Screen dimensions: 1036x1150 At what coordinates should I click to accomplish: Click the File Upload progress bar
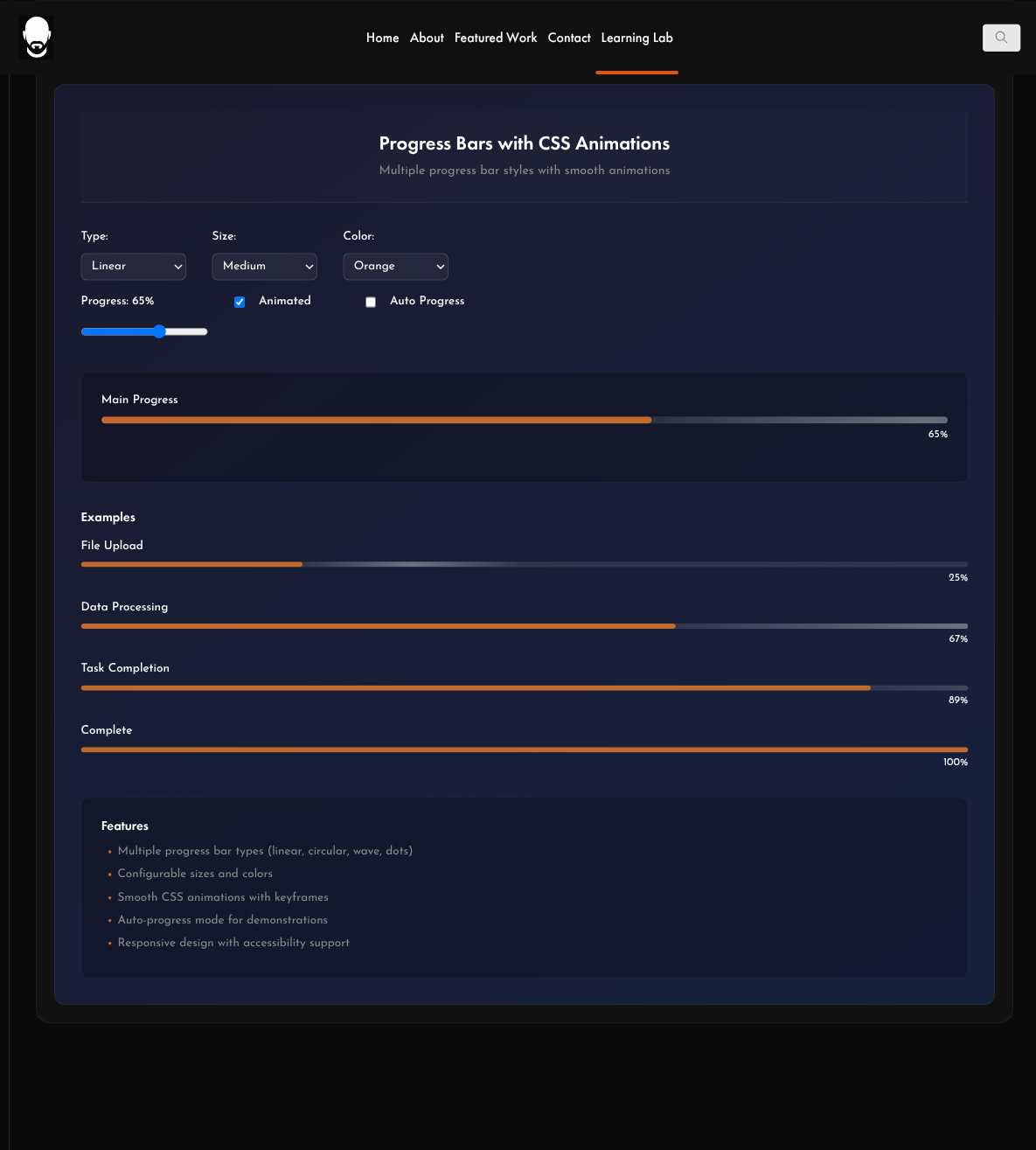(525, 564)
